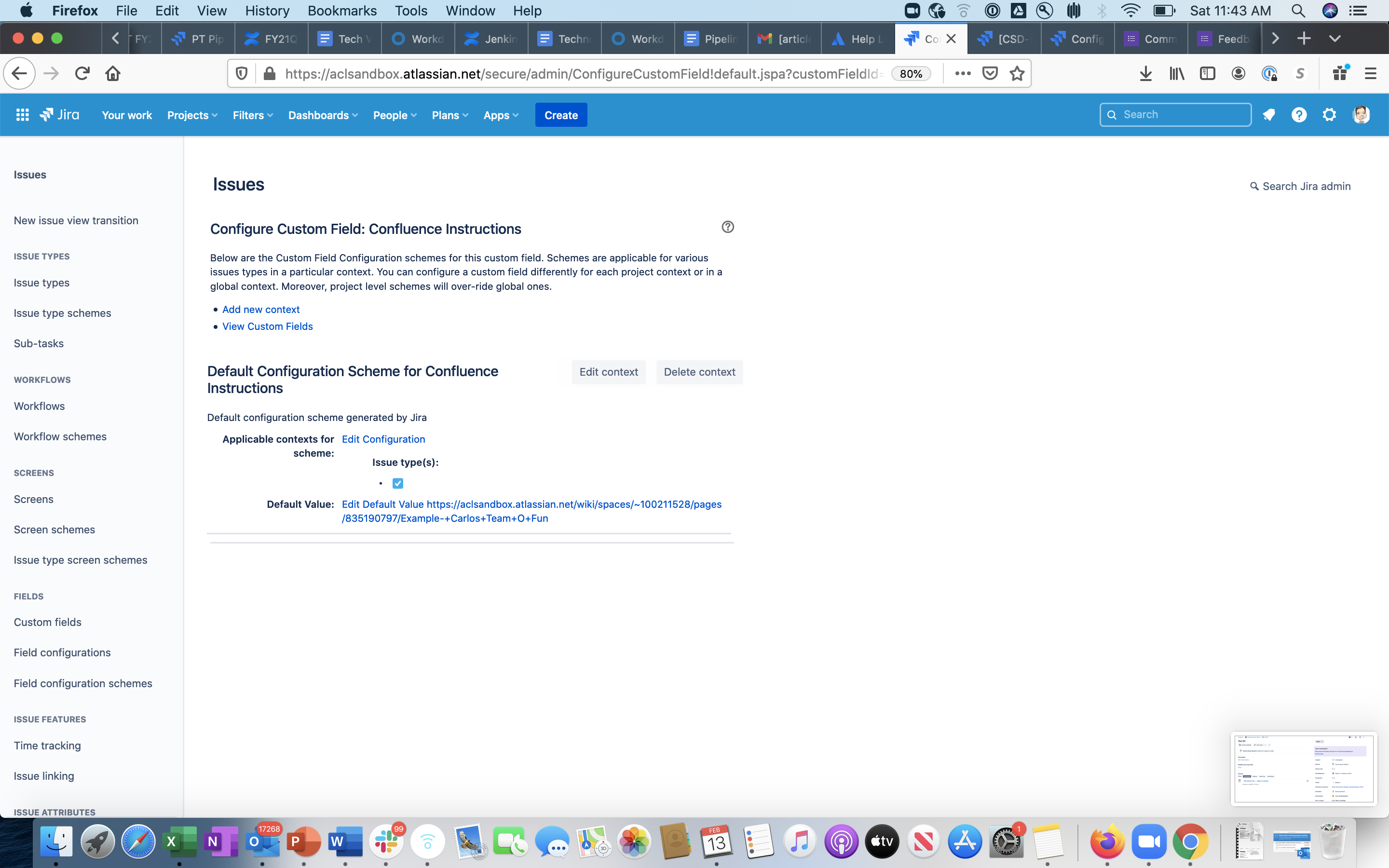Open the Apps dropdown menu
The image size is (1389, 868).
(x=500, y=115)
